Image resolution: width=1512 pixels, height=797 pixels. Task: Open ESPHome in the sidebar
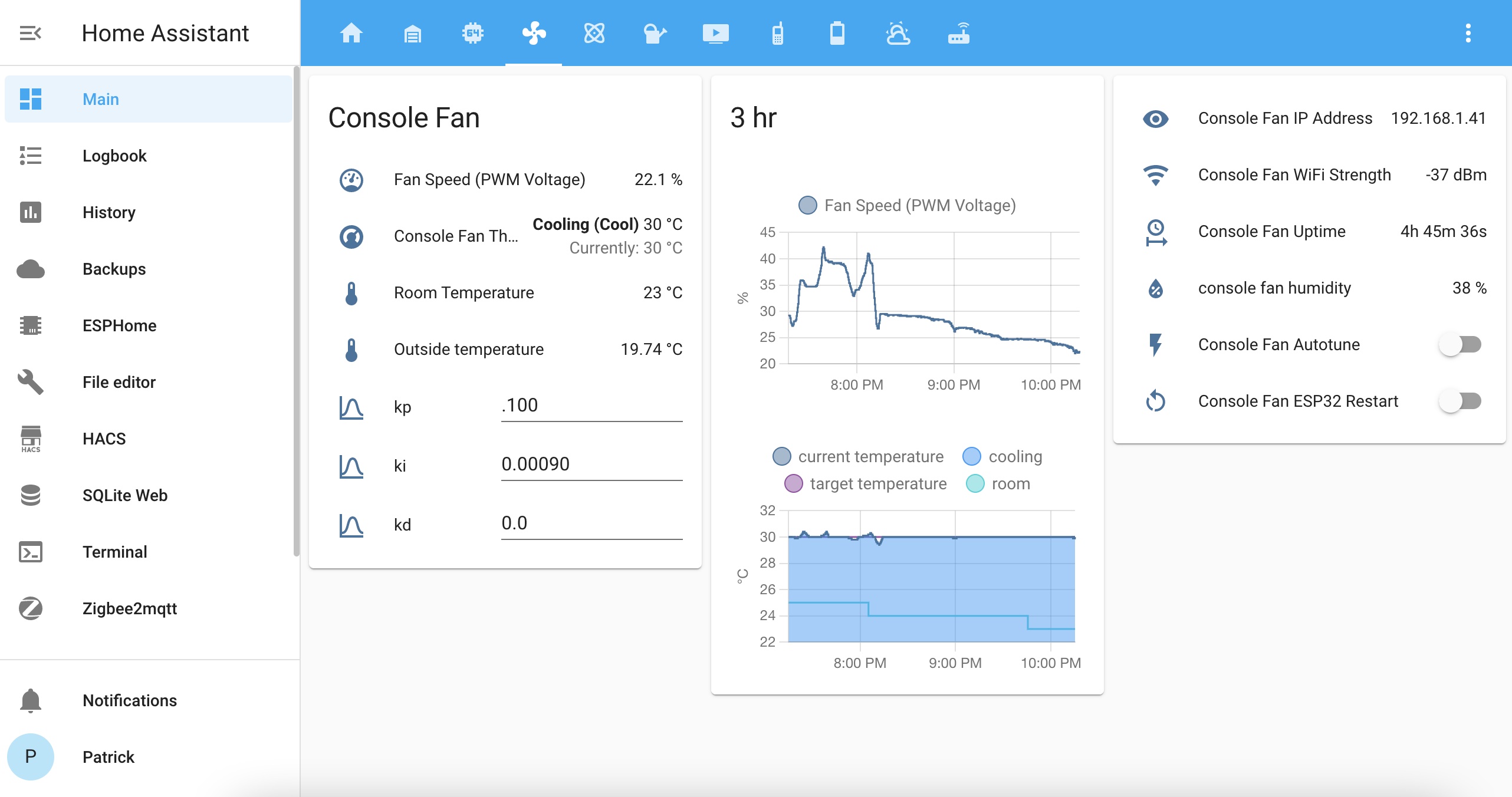[x=119, y=325]
